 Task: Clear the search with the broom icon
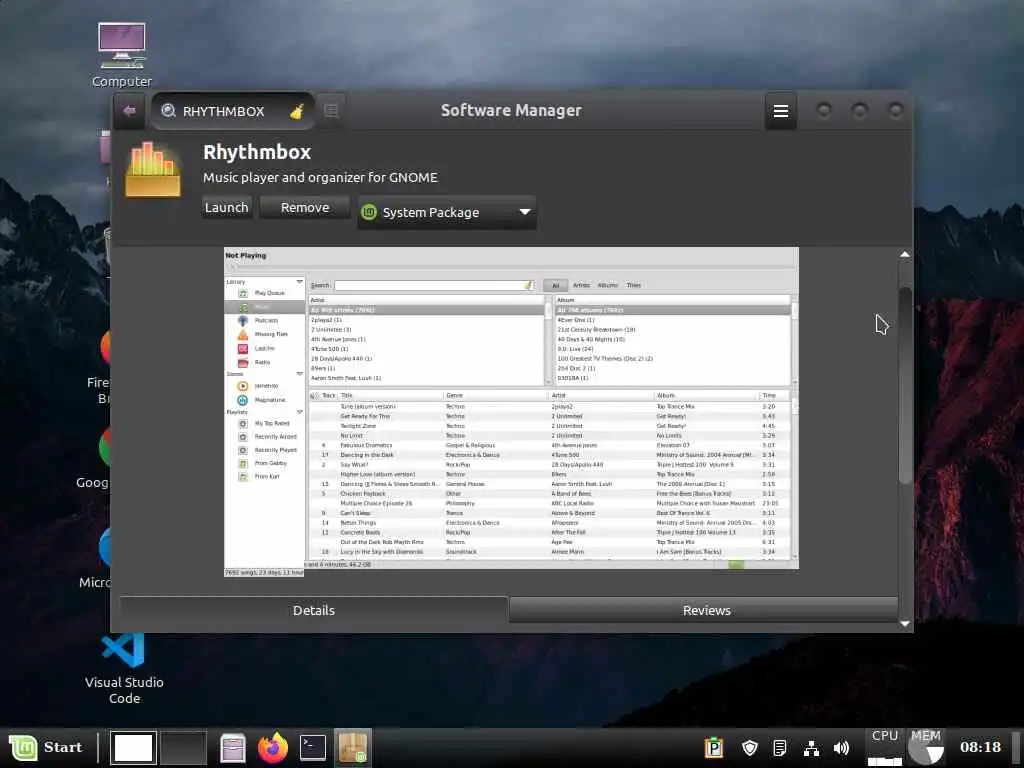click(297, 111)
